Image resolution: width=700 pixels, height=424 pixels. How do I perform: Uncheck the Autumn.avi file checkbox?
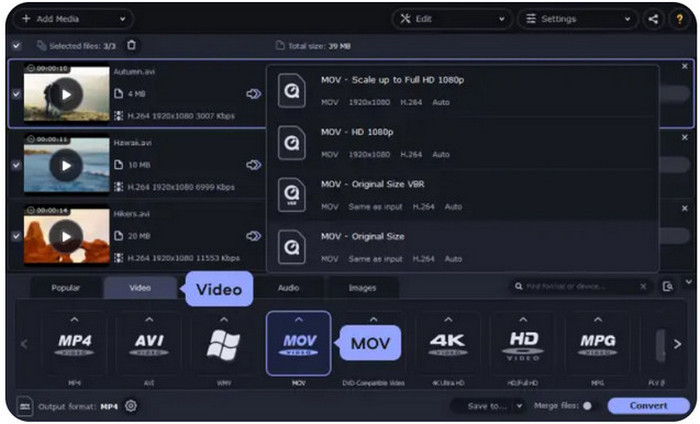coord(17,94)
